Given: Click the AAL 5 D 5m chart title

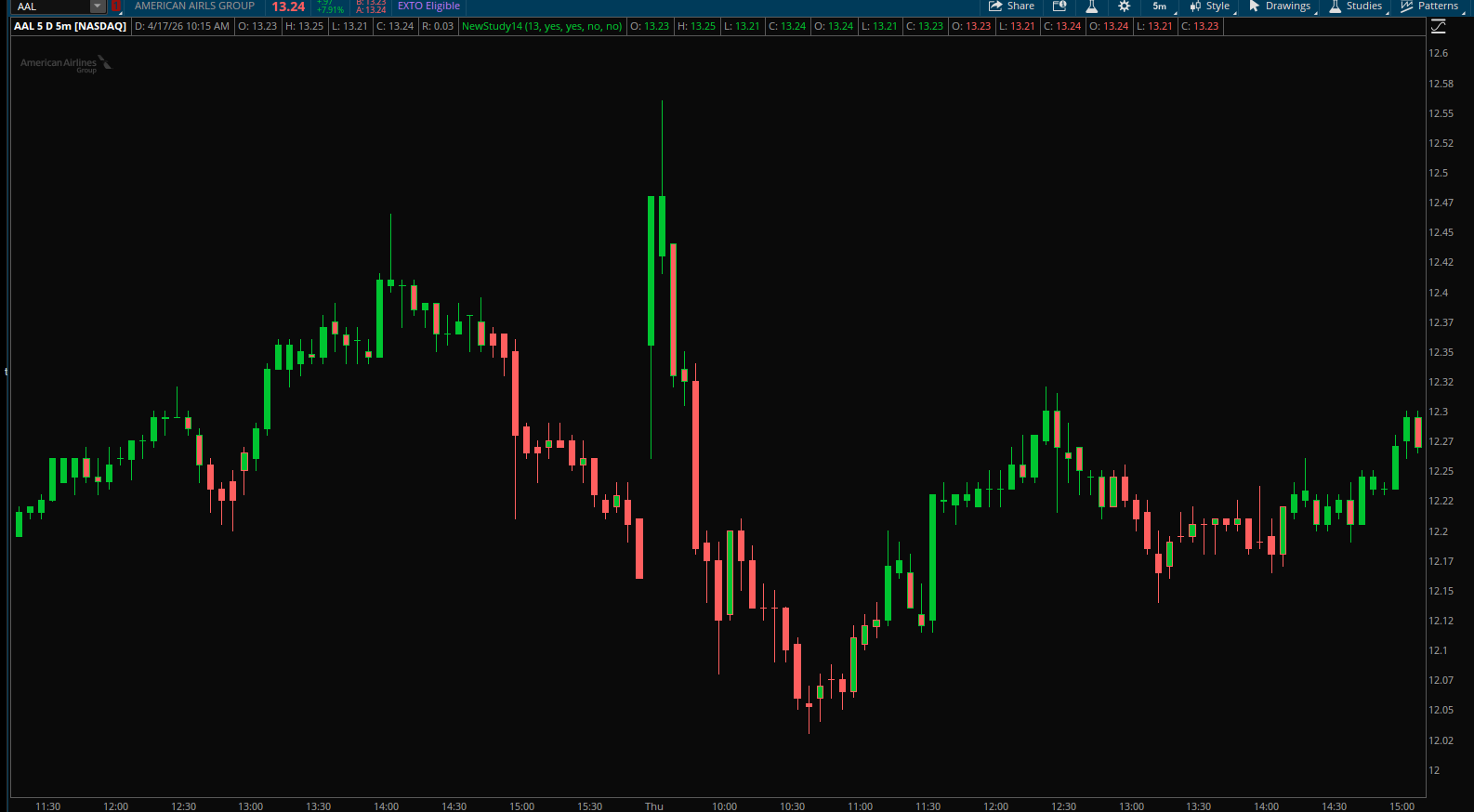Looking at the screenshot, I should tap(70, 26).
